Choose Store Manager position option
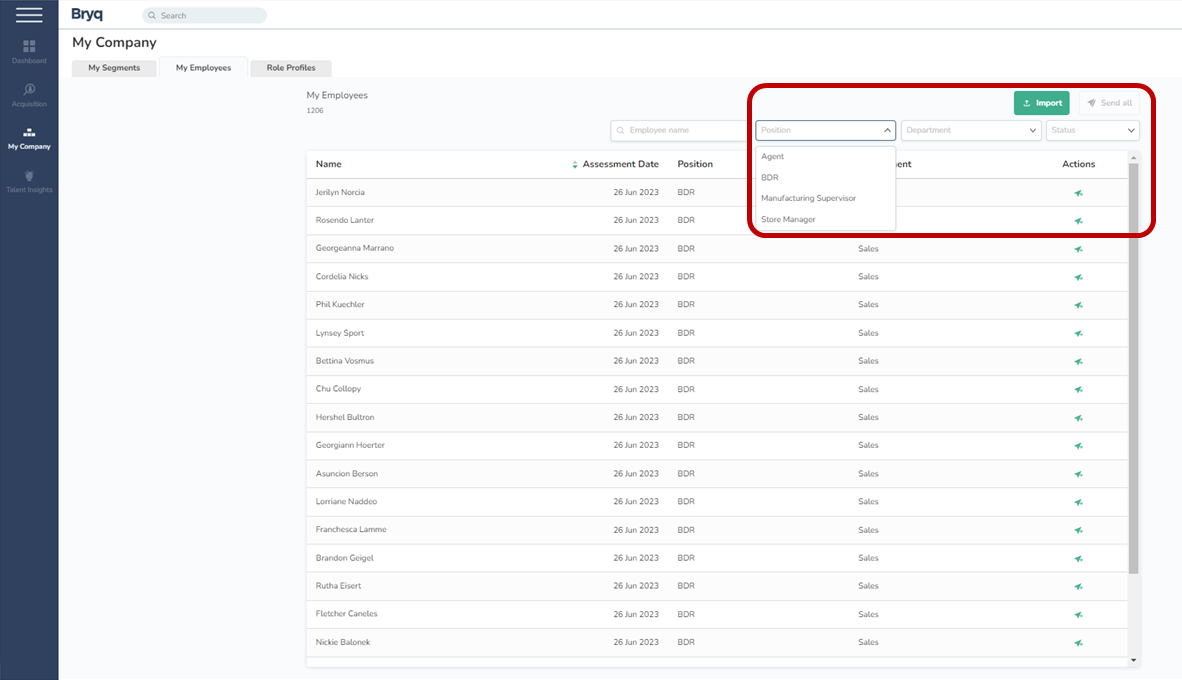The height and width of the screenshot is (680, 1182). pos(788,219)
